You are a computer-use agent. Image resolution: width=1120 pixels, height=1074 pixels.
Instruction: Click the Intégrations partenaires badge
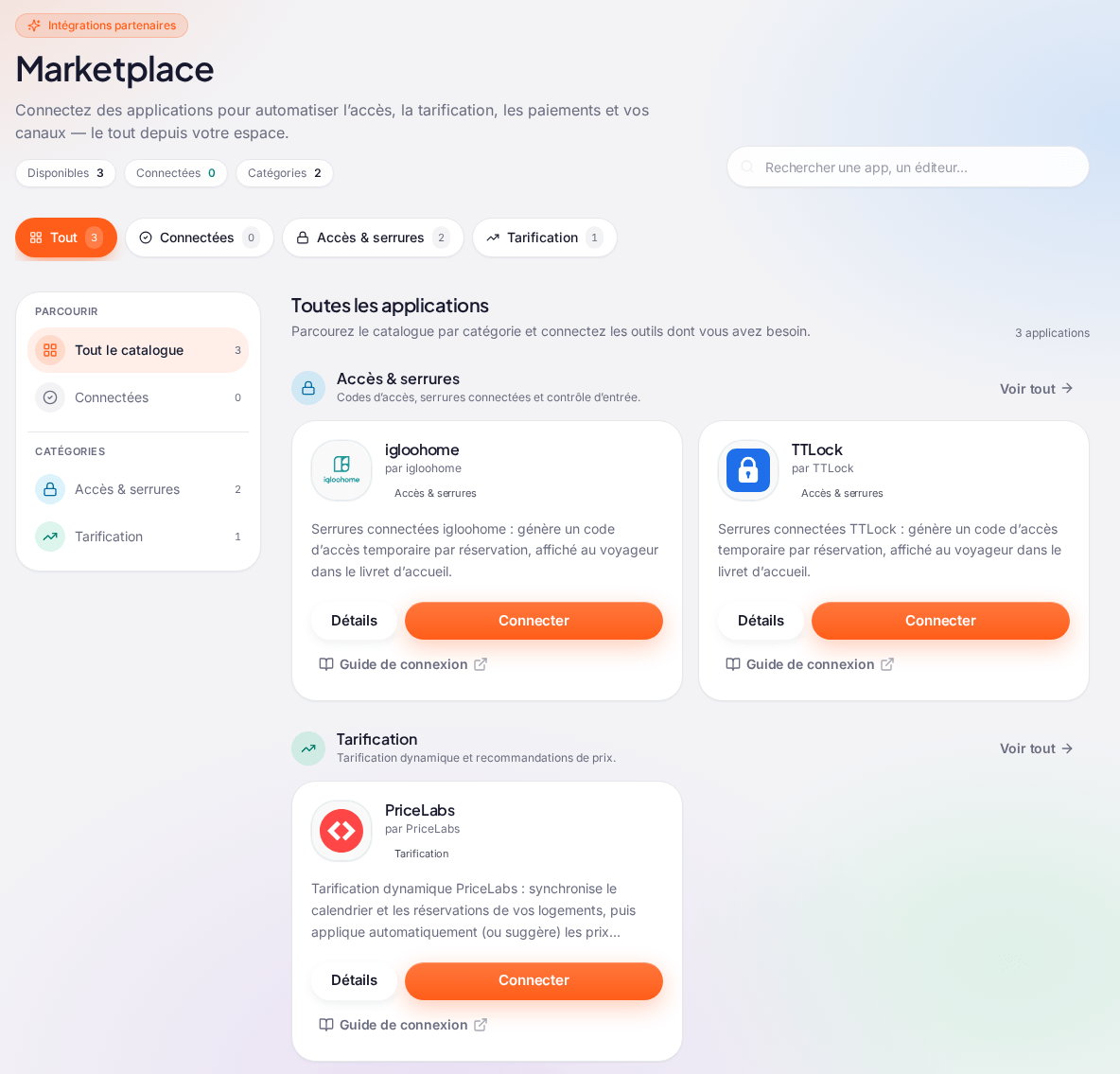pyautogui.click(x=101, y=26)
